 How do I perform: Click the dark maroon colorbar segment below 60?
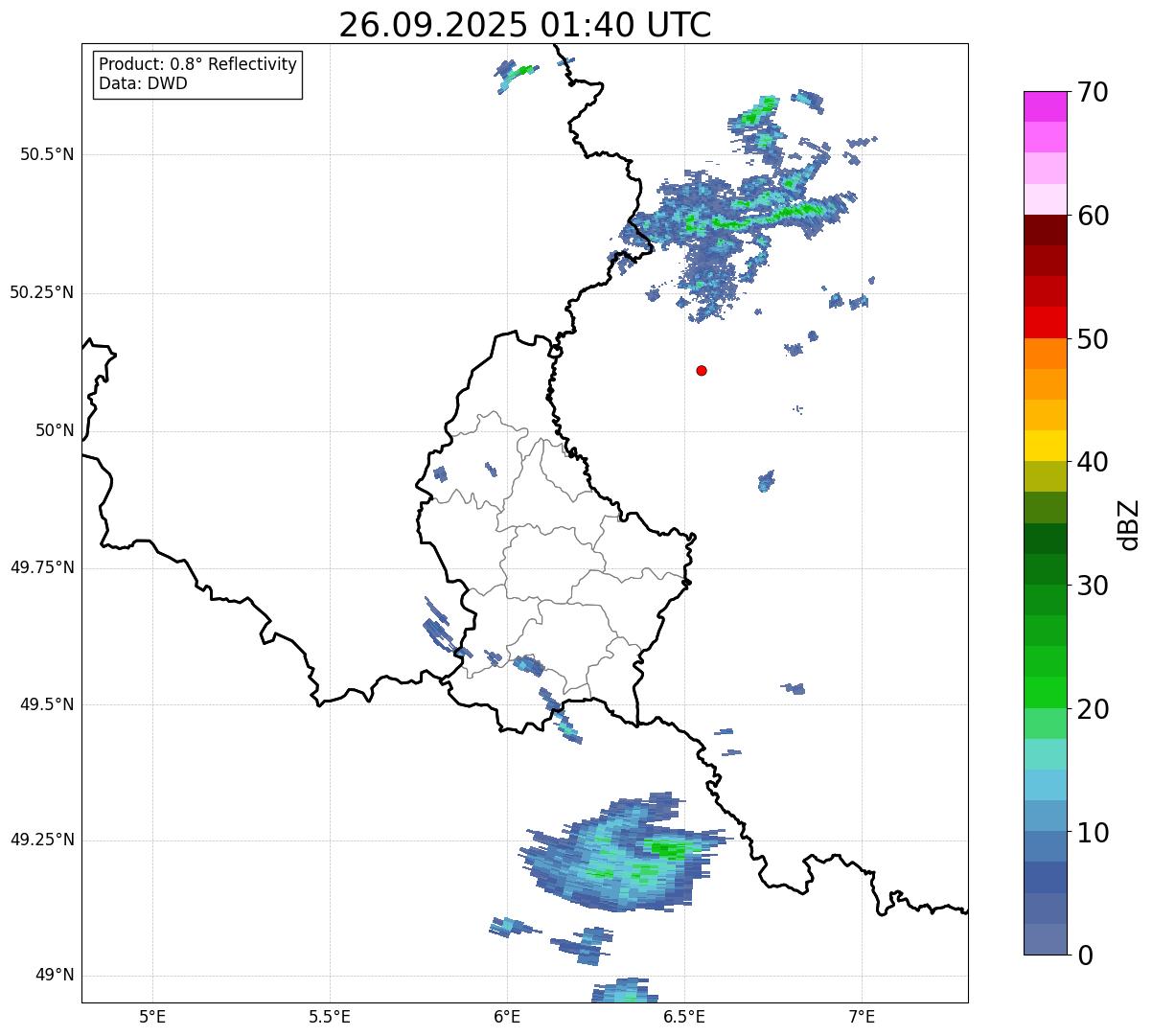point(1045,230)
